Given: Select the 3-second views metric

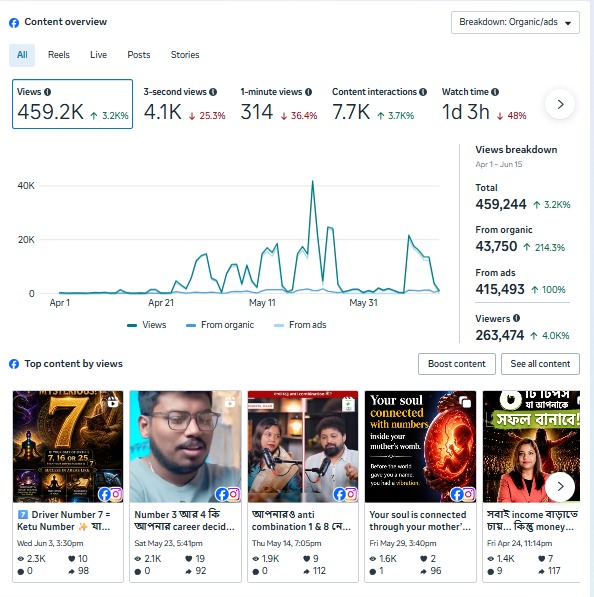Looking at the screenshot, I should click(x=185, y=104).
